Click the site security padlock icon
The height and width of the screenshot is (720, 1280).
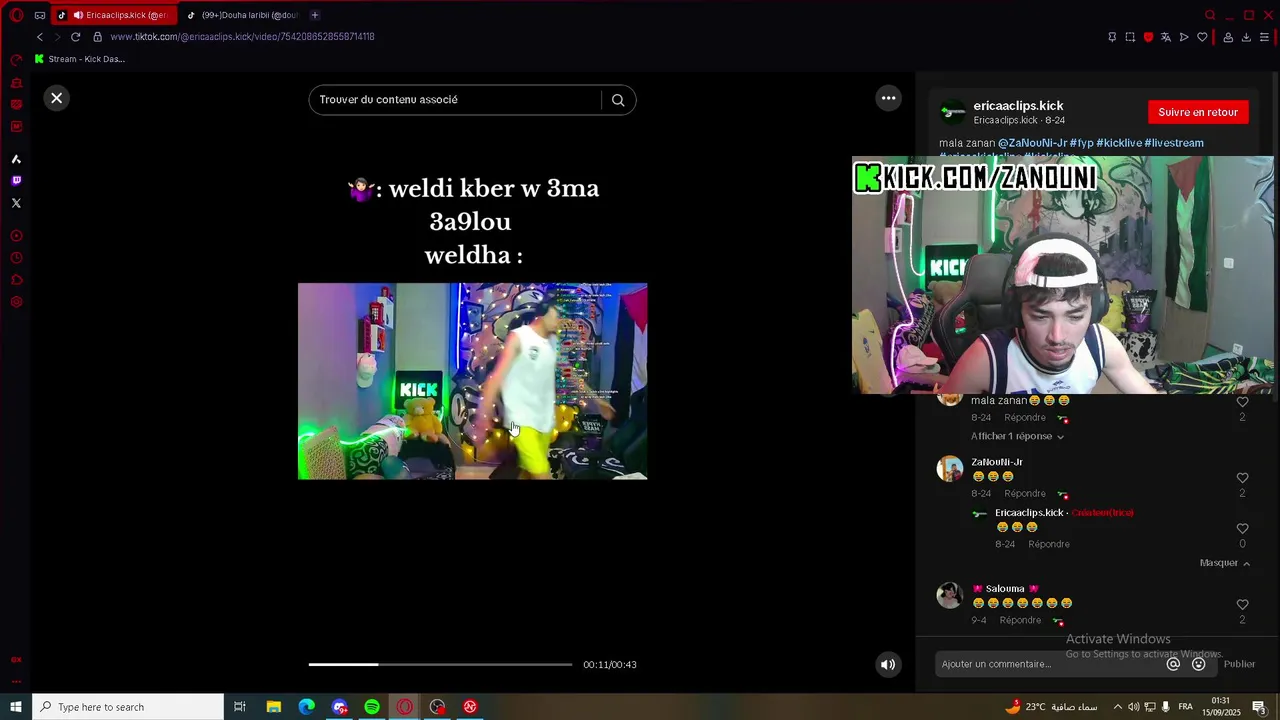coord(97,37)
